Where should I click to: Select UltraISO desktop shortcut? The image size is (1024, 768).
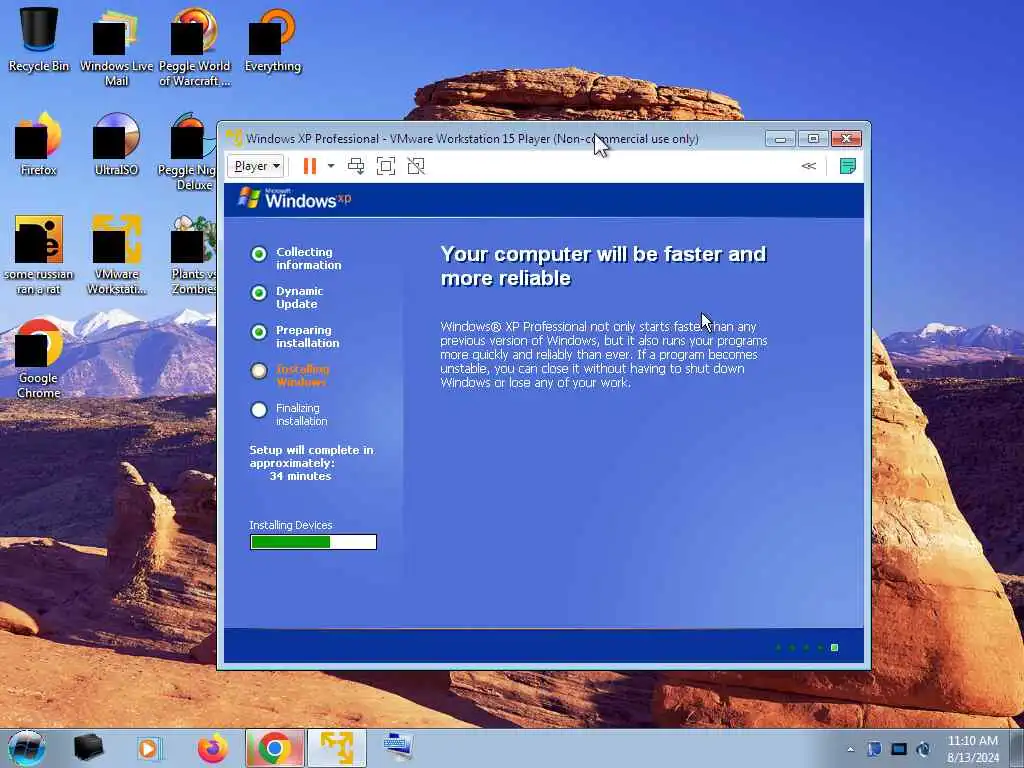pos(116,144)
